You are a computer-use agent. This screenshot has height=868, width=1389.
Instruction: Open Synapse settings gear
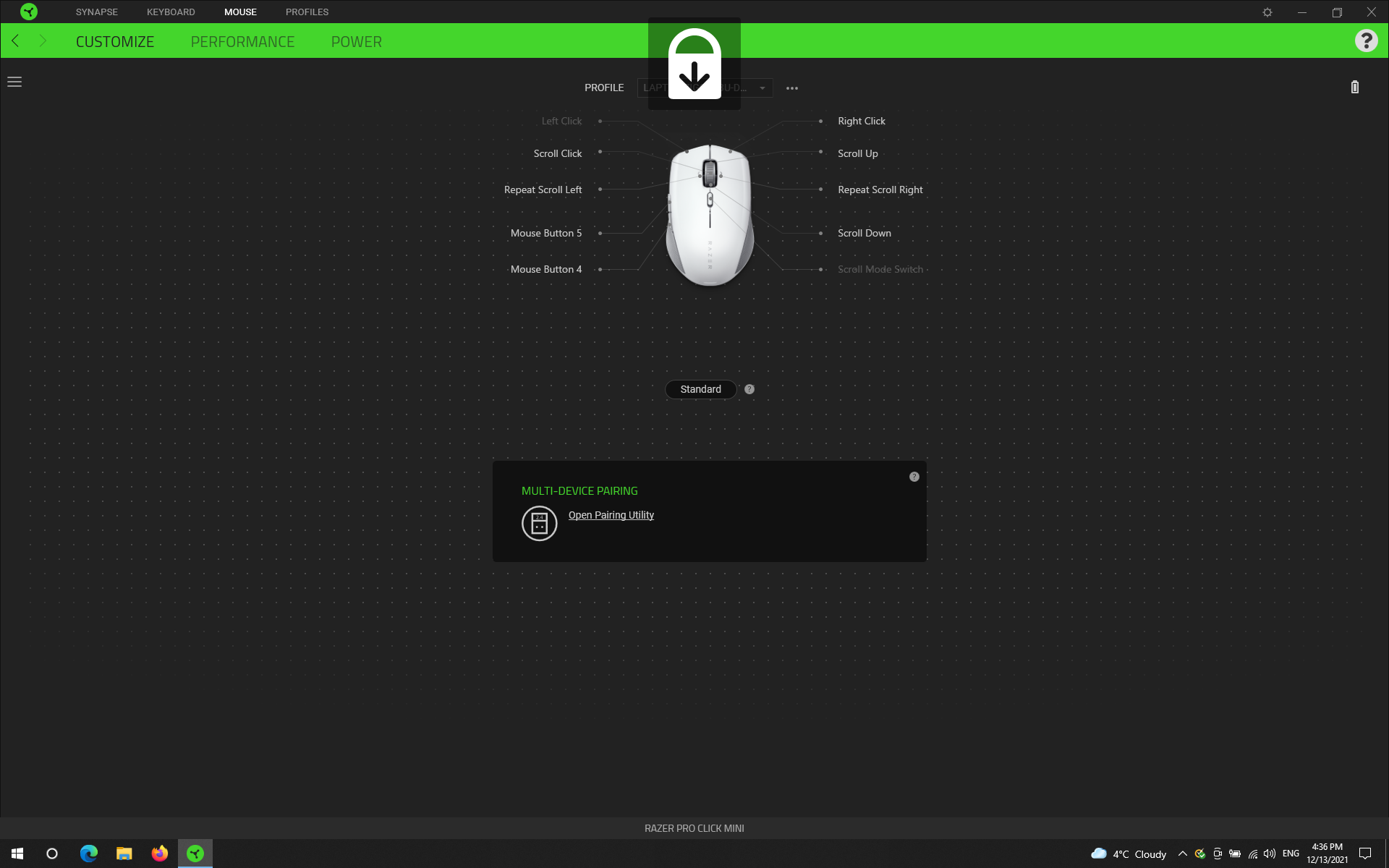[x=1267, y=12]
